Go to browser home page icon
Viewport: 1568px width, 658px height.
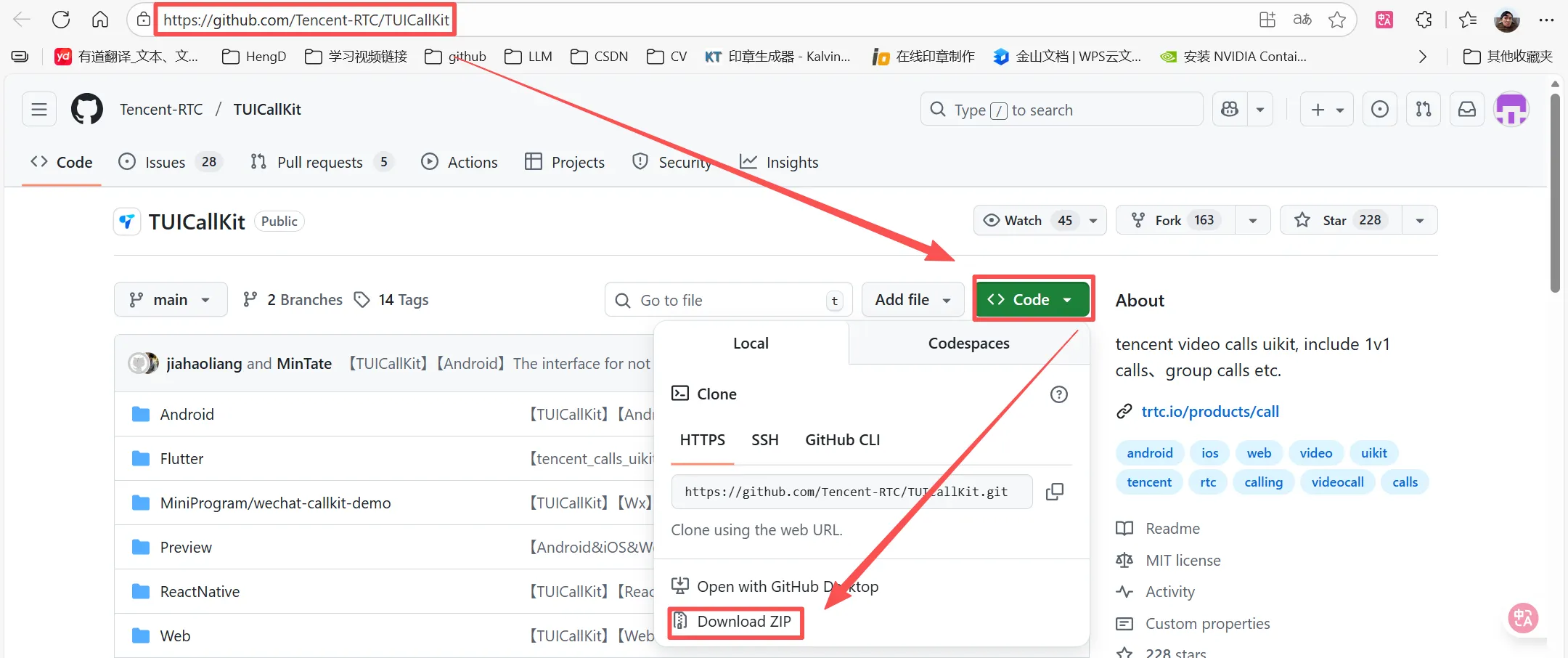tap(100, 20)
